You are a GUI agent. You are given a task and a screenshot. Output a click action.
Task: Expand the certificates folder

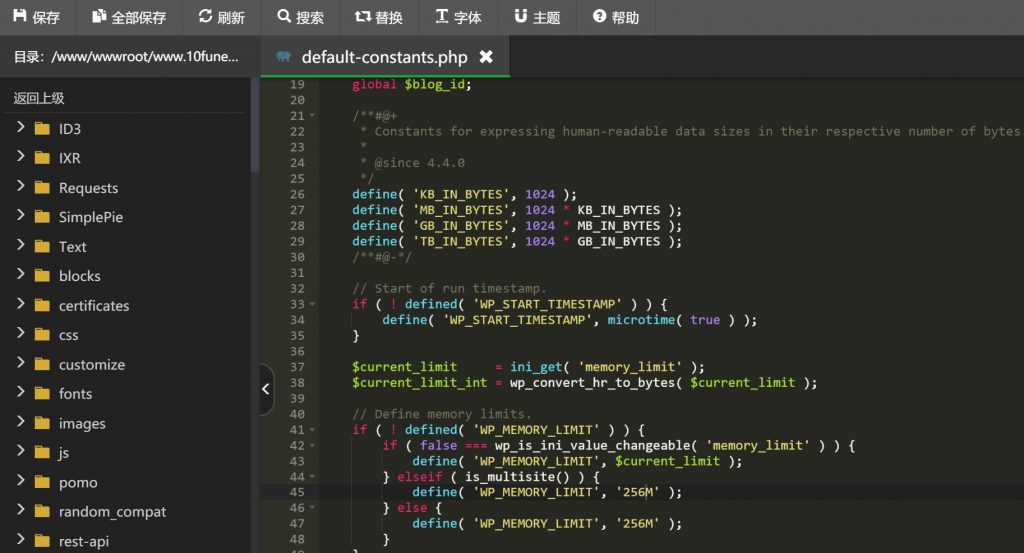(20, 305)
